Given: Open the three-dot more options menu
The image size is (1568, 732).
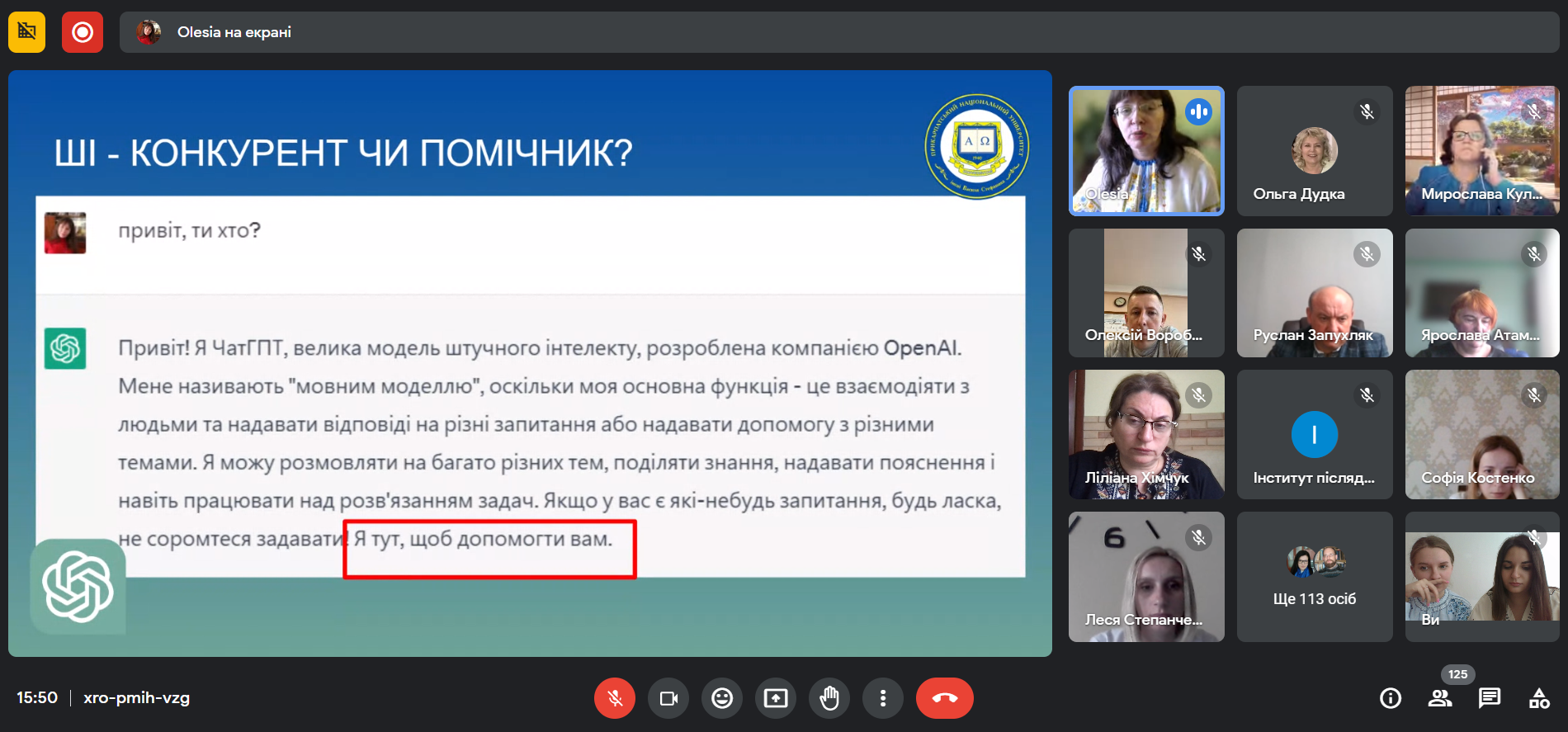Looking at the screenshot, I should tap(883, 698).
